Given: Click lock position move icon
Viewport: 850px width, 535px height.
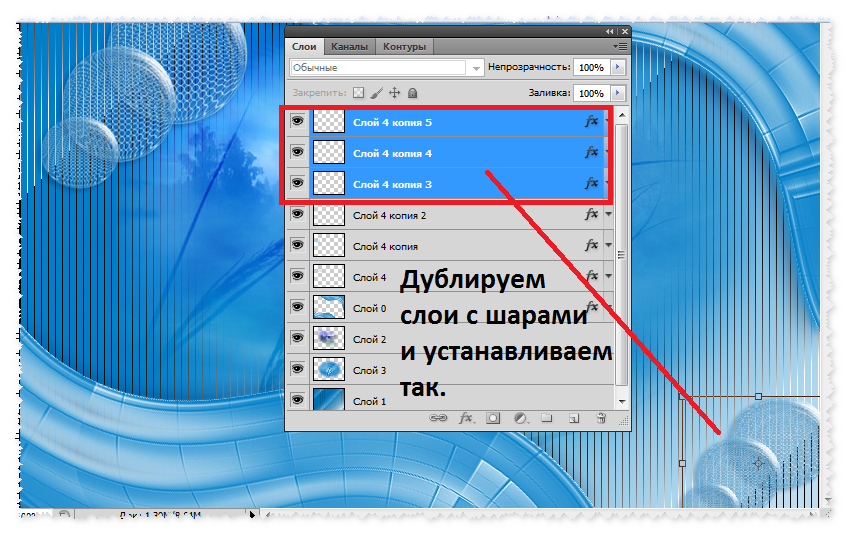Looking at the screenshot, I should click(x=395, y=93).
